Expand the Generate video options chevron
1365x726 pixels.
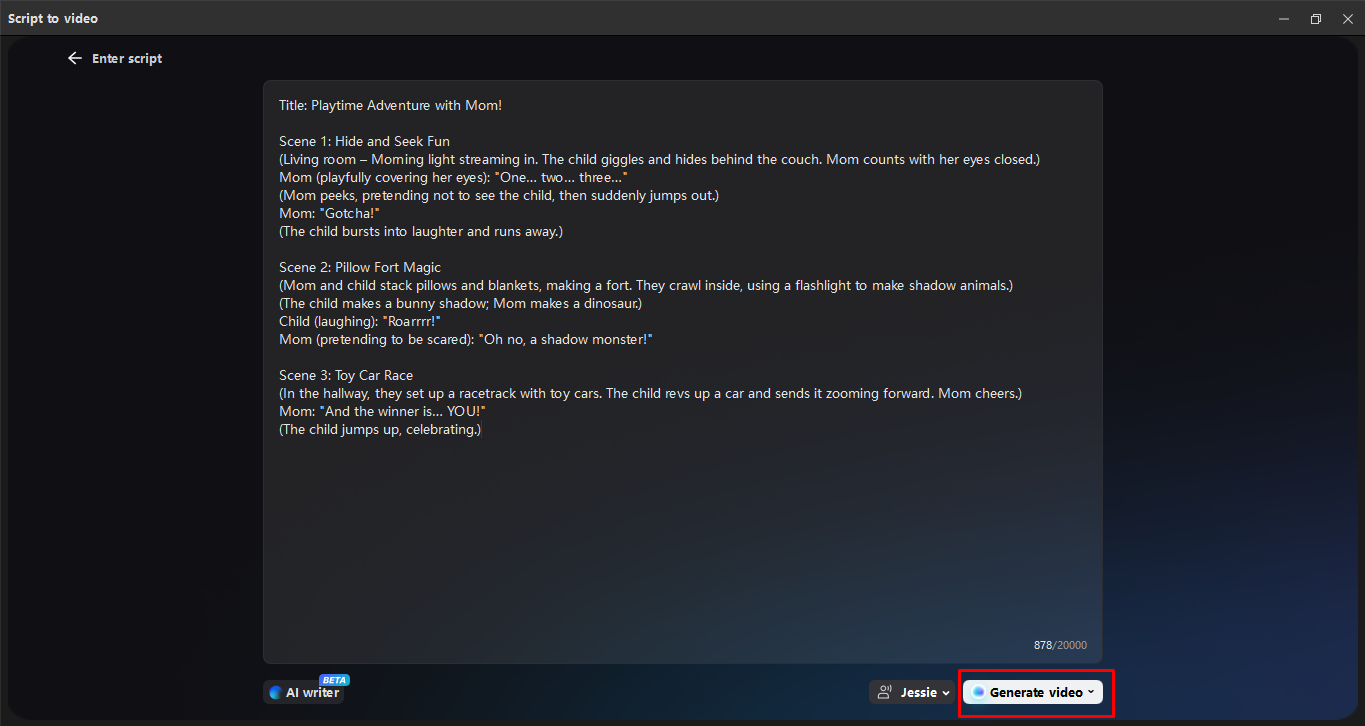pos(1091,692)
